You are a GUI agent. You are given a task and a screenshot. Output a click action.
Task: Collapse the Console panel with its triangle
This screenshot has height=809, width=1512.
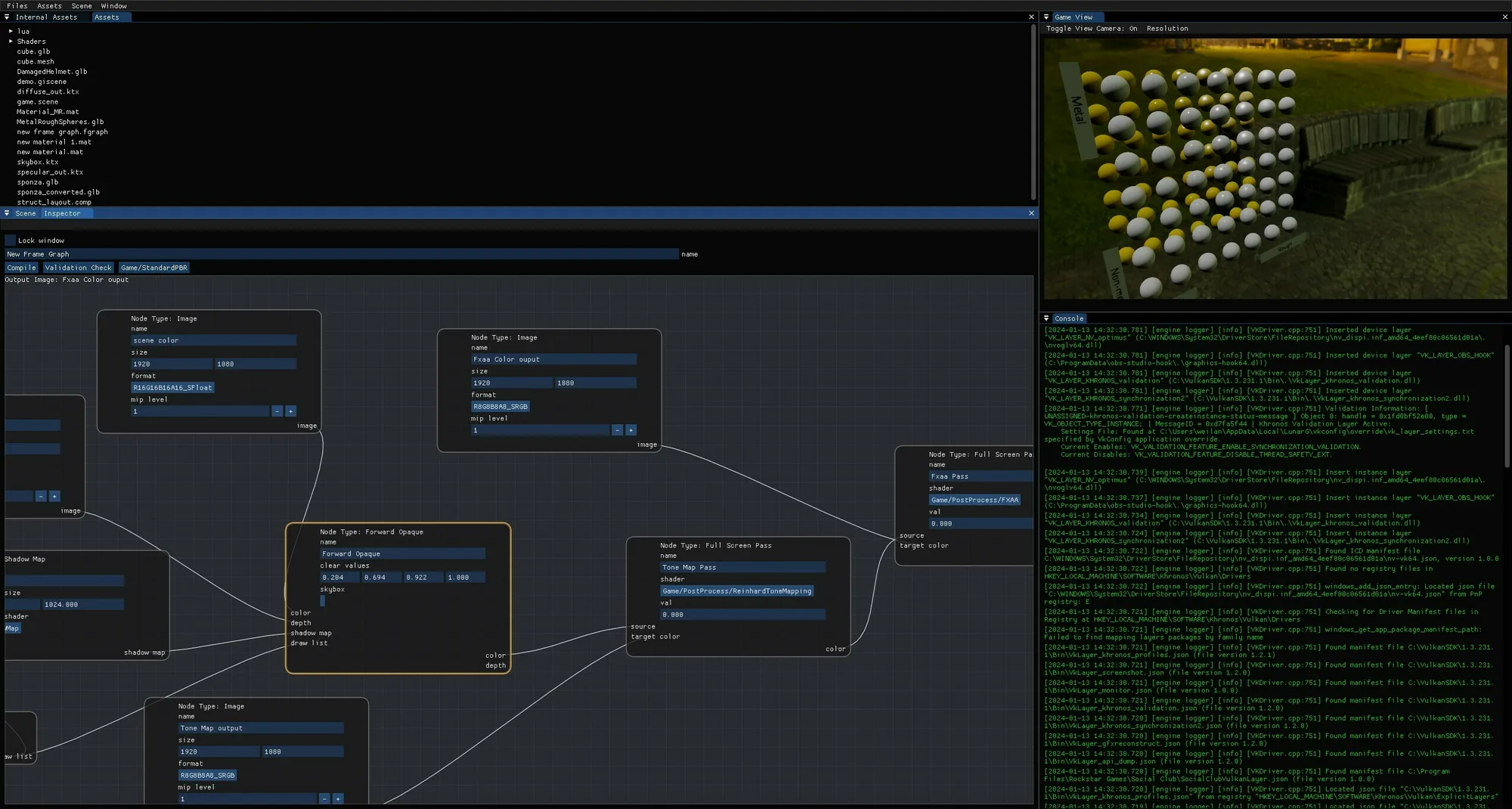tap(1046, 318)
